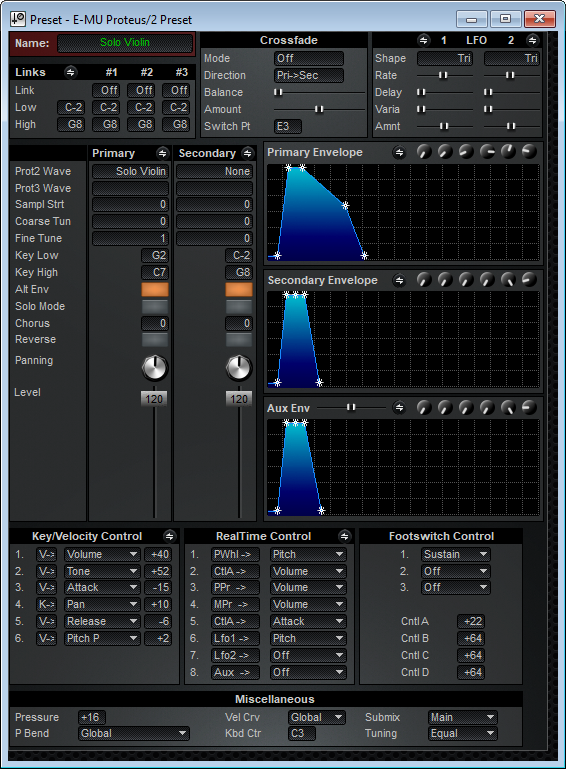
Task: Toggle Primary Reverse
Action: click(154, 339)
